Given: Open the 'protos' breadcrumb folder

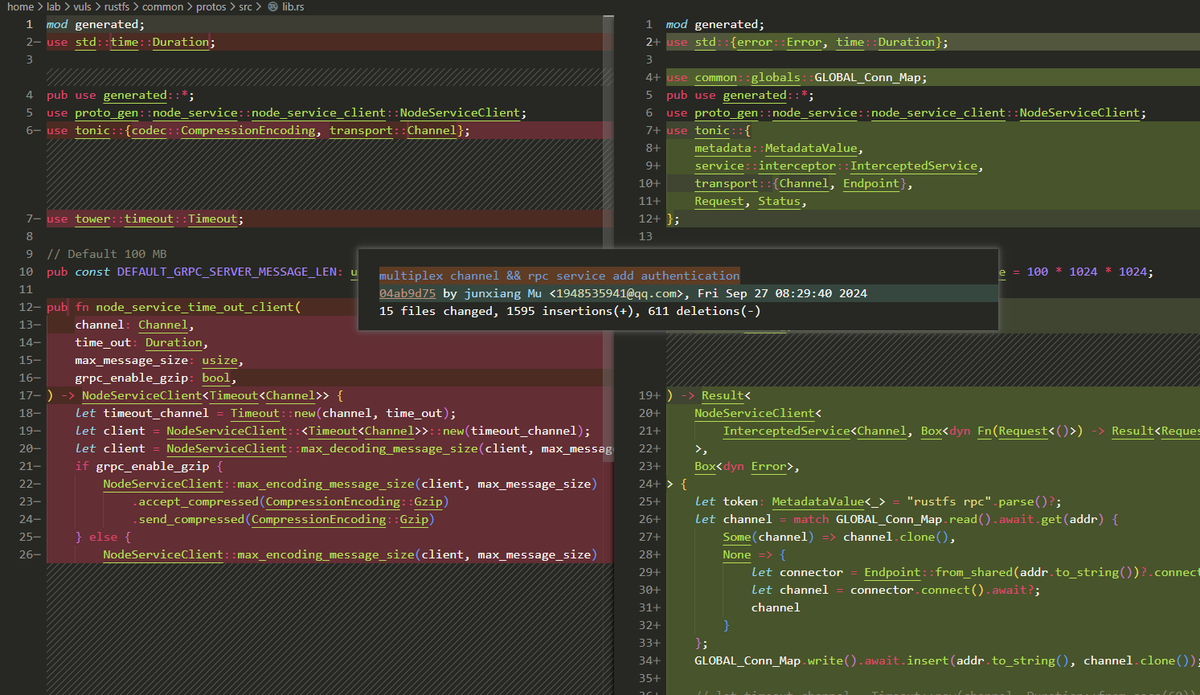Looking at the screenshot, I should click(211, 7).
